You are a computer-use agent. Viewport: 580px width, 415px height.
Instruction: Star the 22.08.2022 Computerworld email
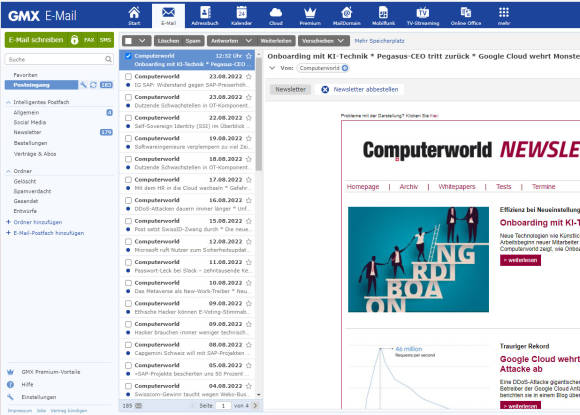click(249, 118)
